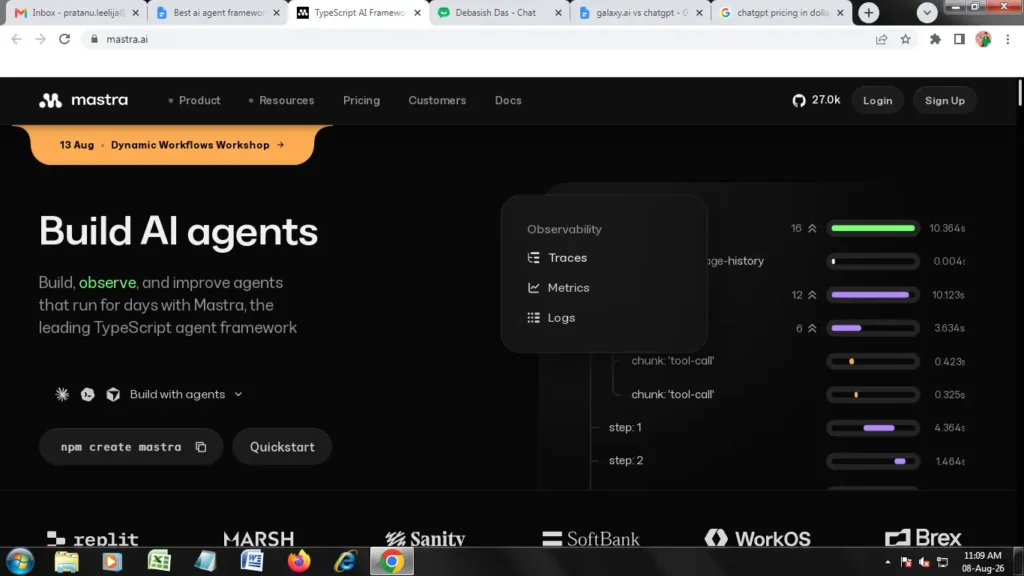
Task: Show hidden system tray icons
Action: [888, 562]
